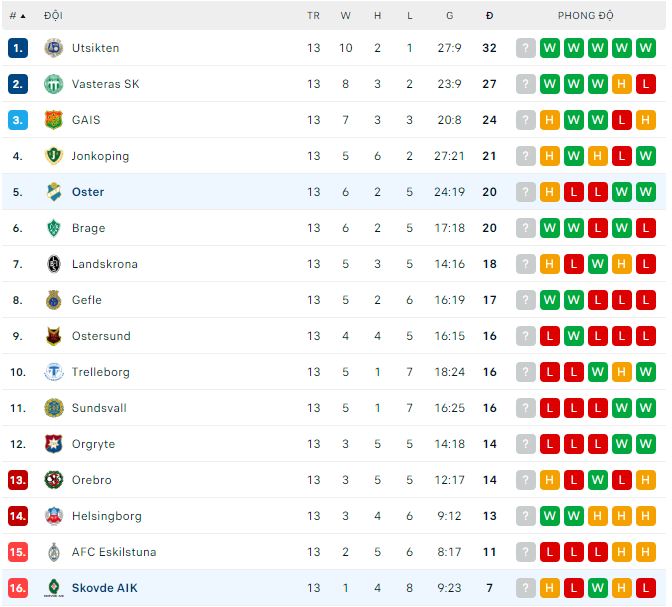Screen dimensions: 672x607
Task: Click the PHONG ĐỘ form column header
Action: coord(586,16)
